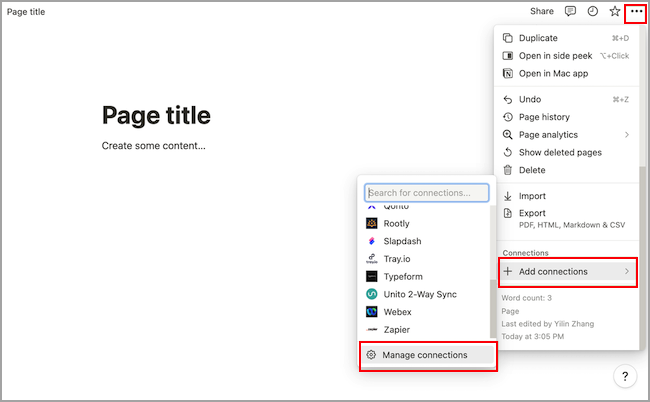The height and width of the screenshot is (402, 650).
Task: Click the Rootly logo icon
Action: (x=371, y=223)
